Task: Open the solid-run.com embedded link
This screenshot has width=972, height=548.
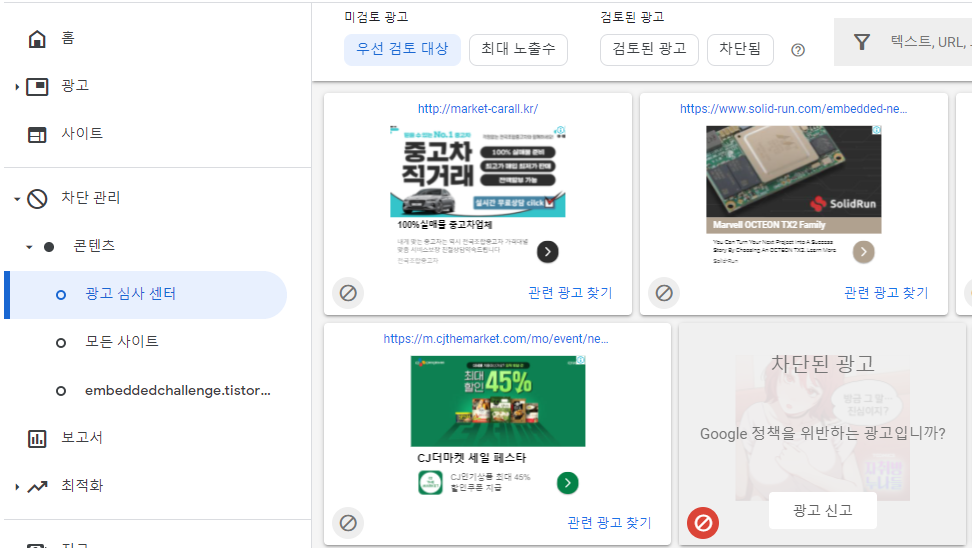Action: pos(793,108)
